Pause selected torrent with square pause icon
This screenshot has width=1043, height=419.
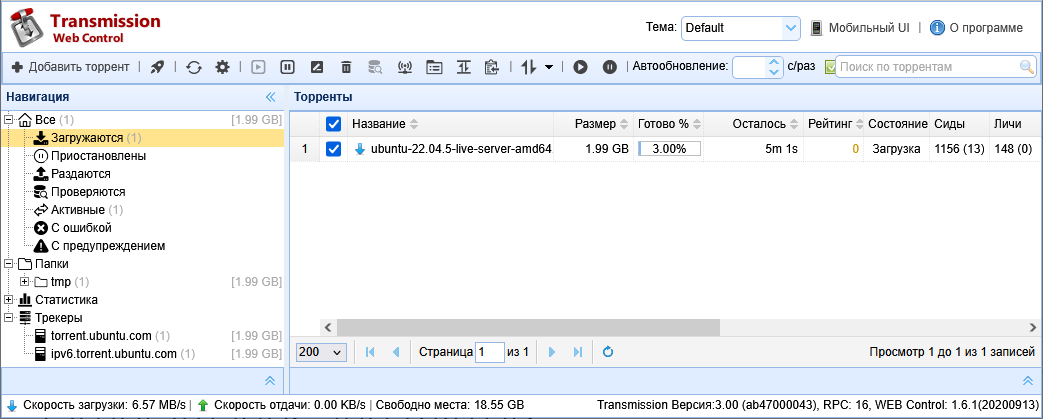click(x=287, y=67)
